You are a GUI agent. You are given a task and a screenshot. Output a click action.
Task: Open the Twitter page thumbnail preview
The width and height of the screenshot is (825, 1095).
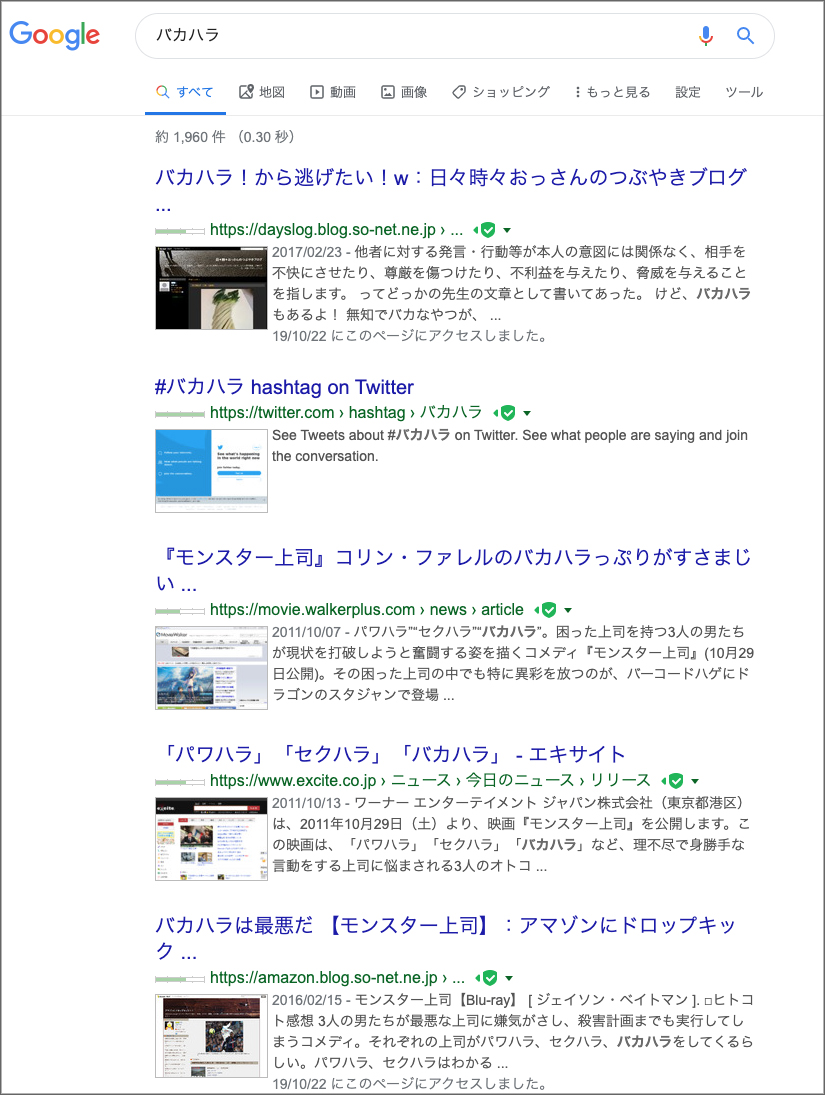click(211, 471)
